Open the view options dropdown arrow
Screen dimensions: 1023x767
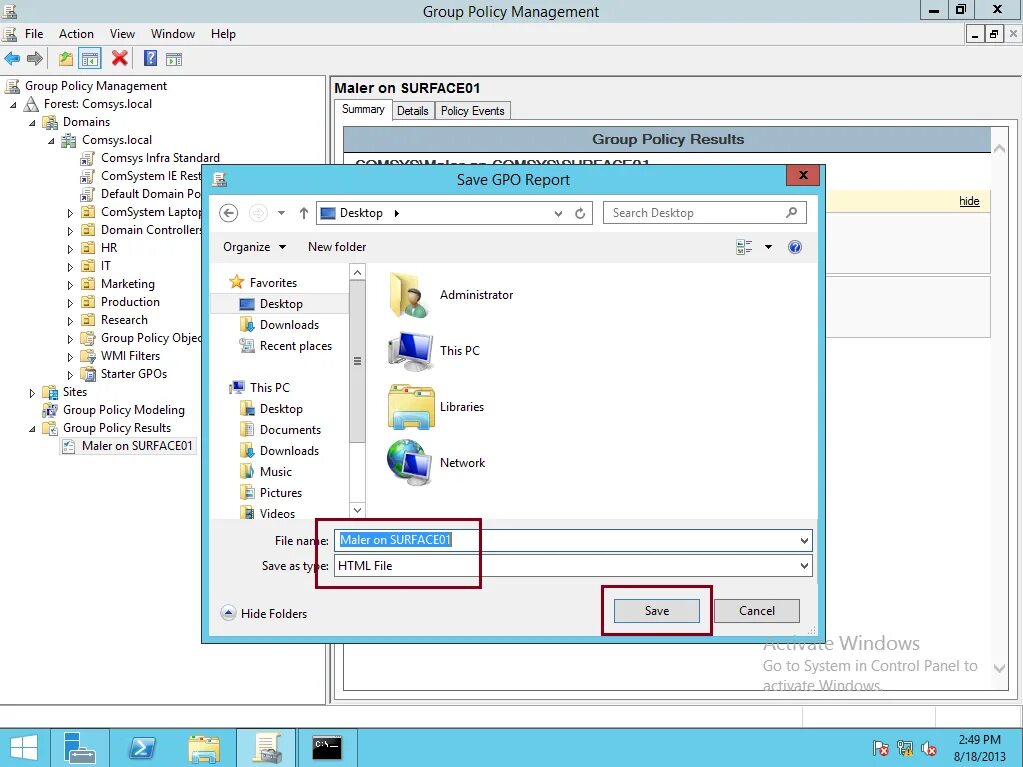[x=768, y=247]
